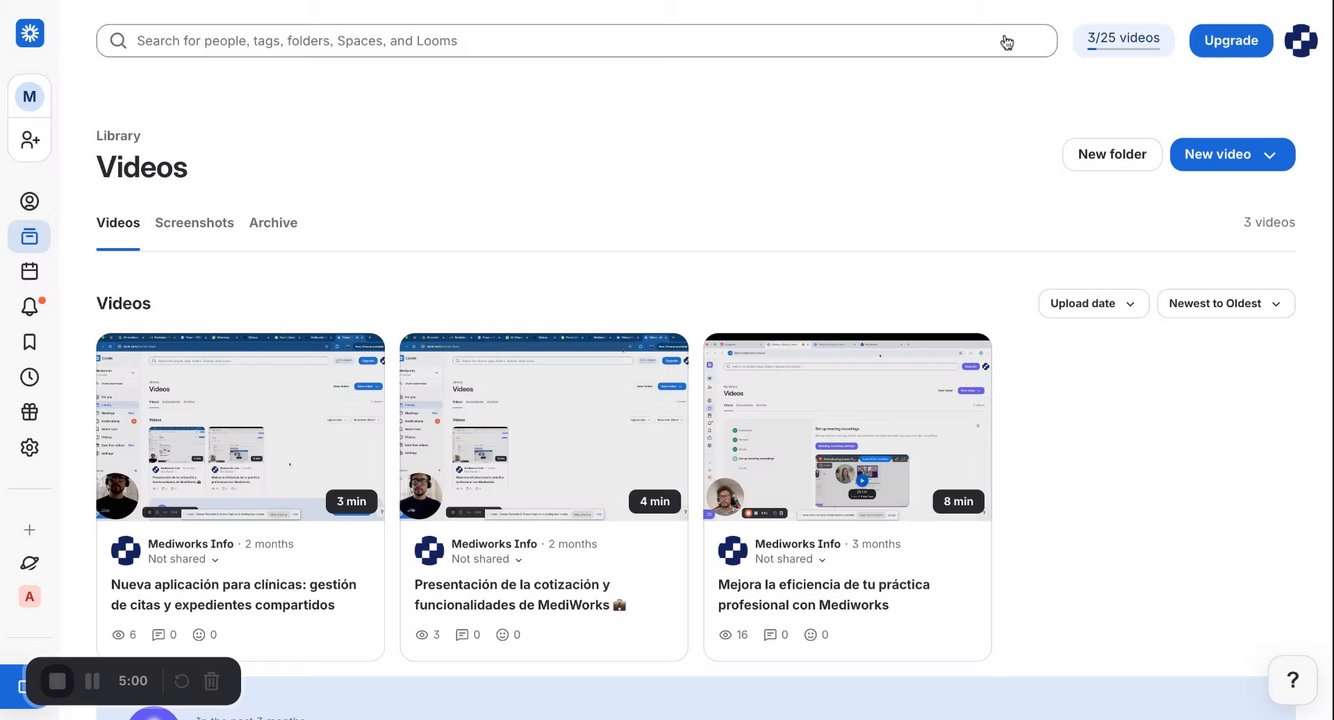Click Mediworks Info author on 3 months video

coord(798,544)
